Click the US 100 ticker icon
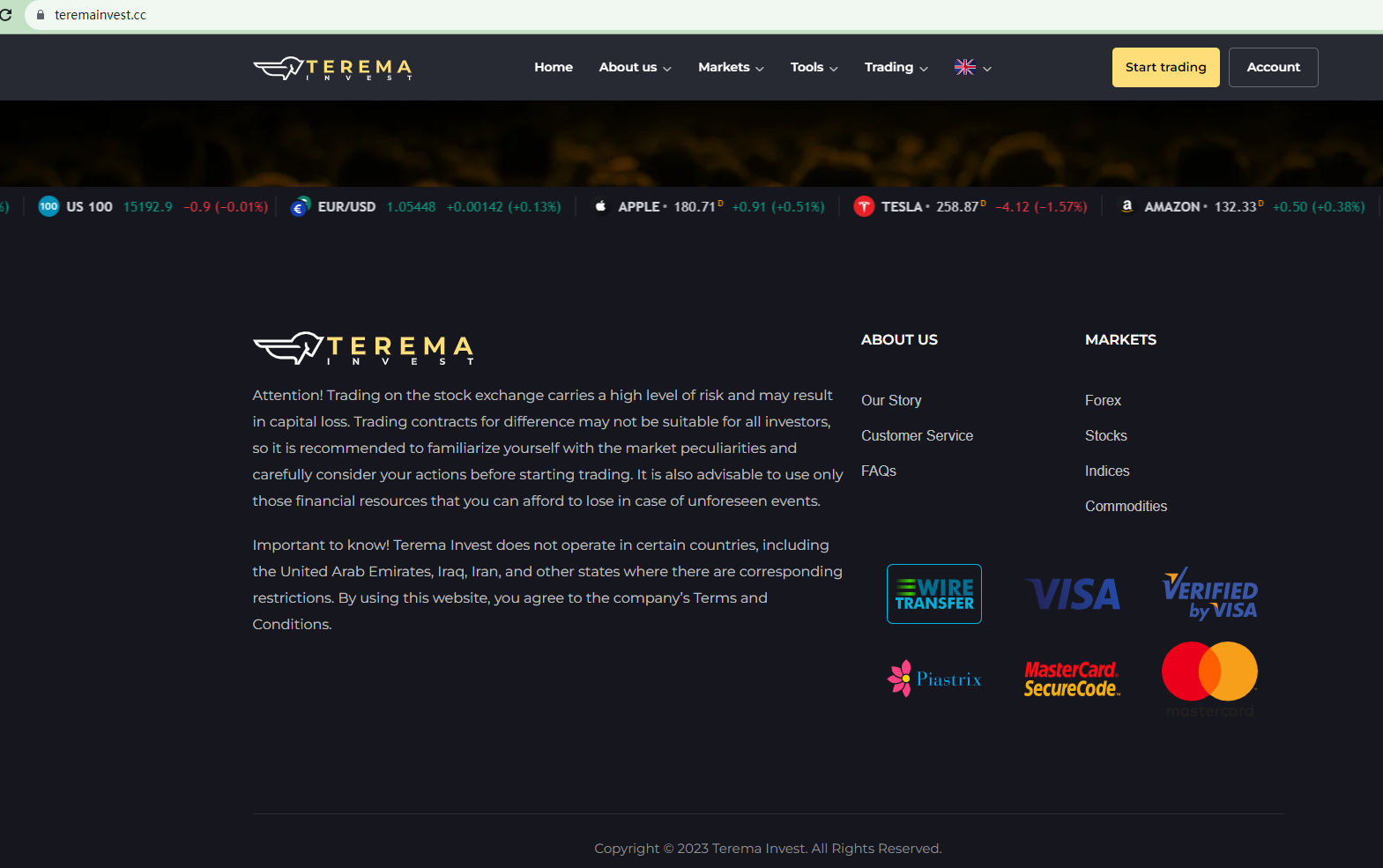Image resolution: width=1383 pixels, height=868 pixels. point(48,206)
